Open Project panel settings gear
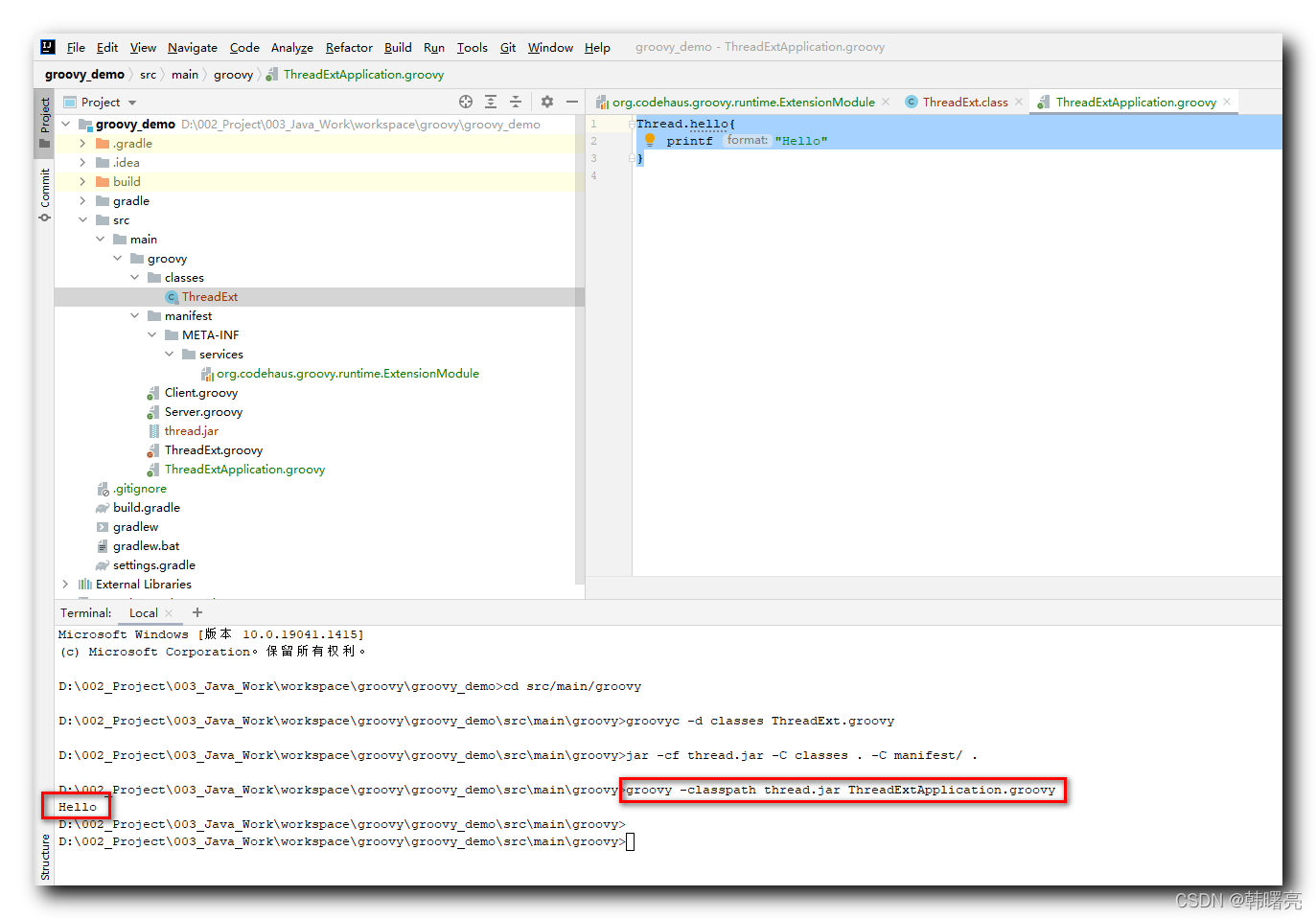Image resolution: width=1316 pixels, height=919 pixels. pos(547,102)
